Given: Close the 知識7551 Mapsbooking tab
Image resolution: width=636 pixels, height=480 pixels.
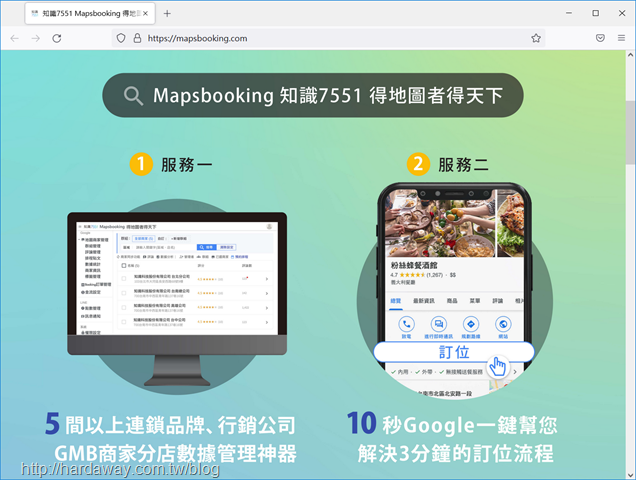Looking at the screenshot, I should (x=145, y=13).
